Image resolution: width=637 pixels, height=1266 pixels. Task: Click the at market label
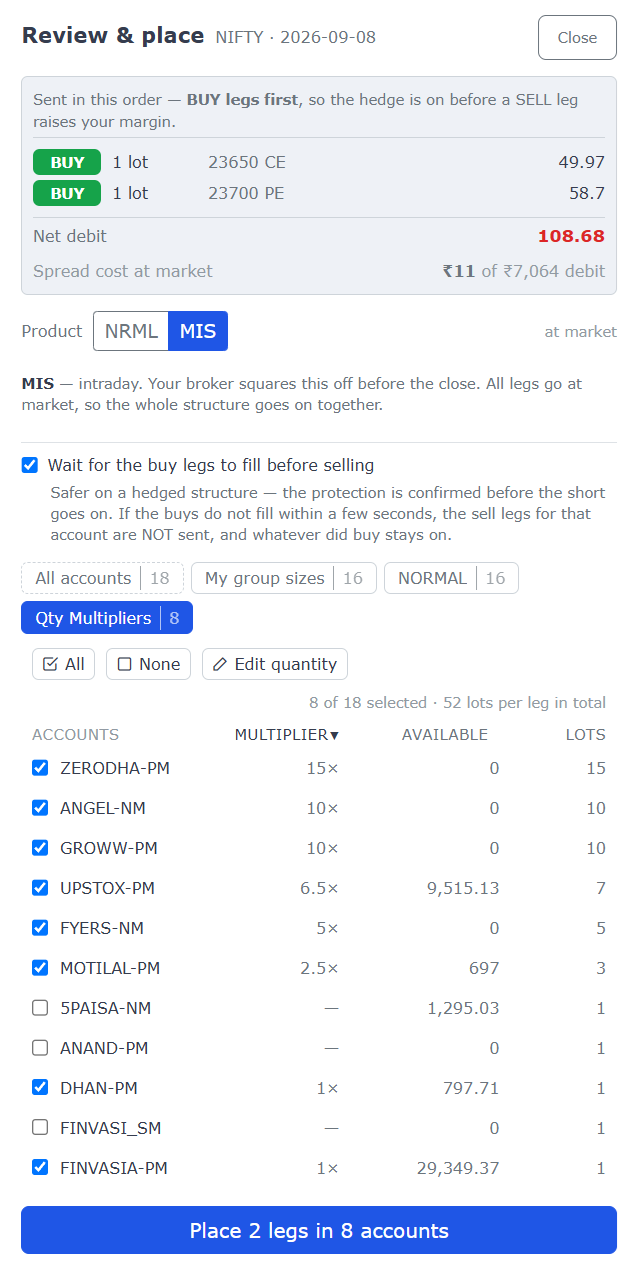581,332
